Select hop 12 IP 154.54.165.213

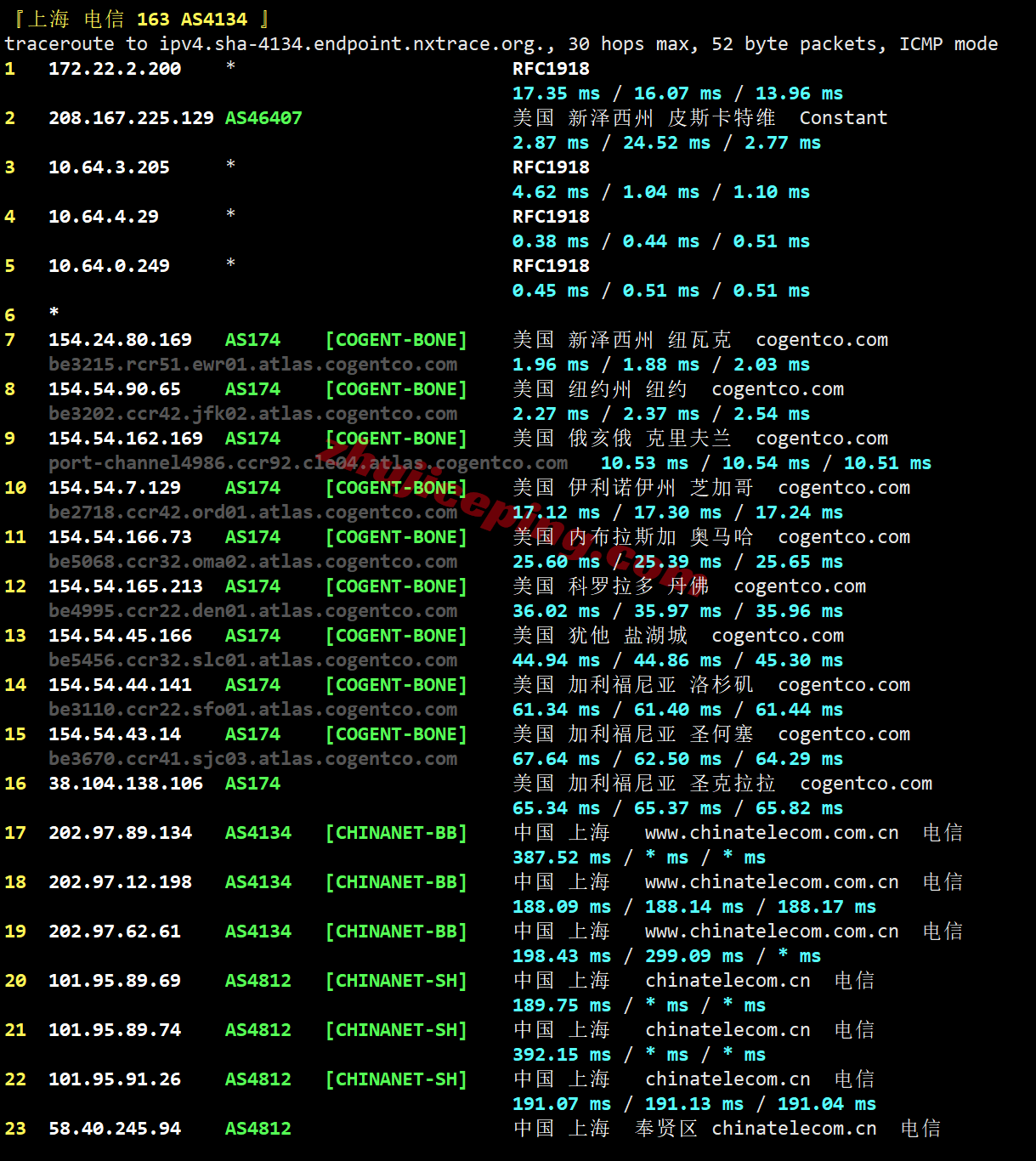point(126,586)
